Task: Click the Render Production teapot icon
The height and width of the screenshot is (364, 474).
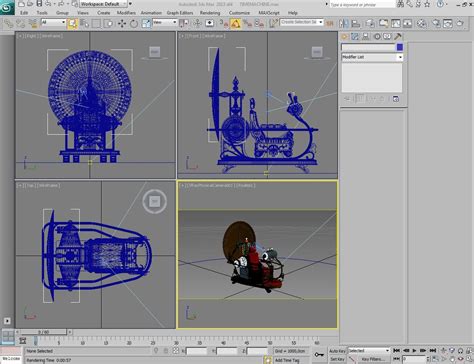Action: point(460,23)
